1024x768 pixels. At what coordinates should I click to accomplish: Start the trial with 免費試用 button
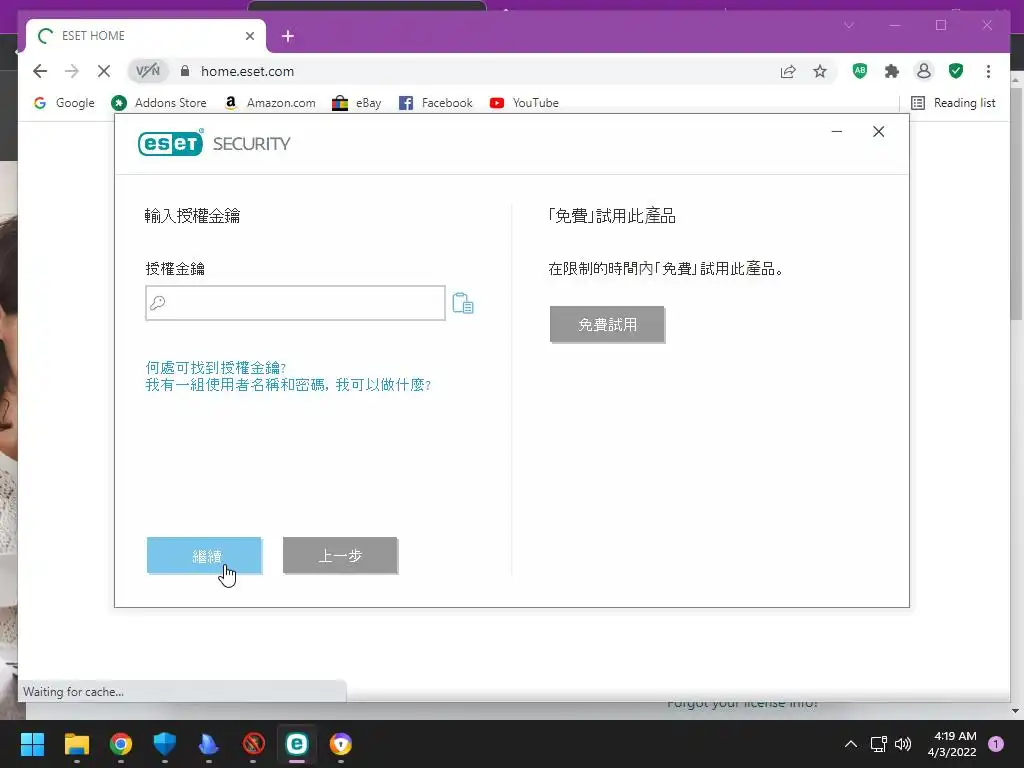(607, 325)
